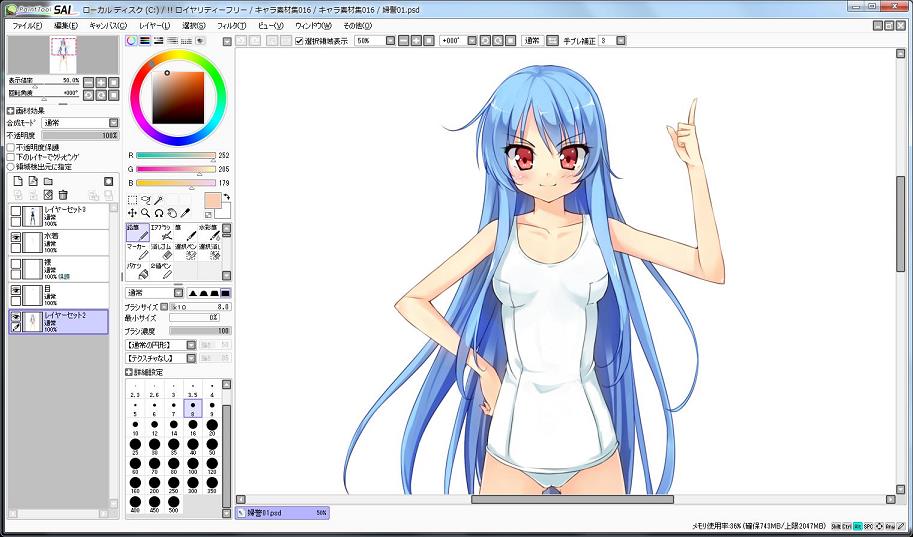
Task: Select the Magic Wand selection tool
Action: click(158, 199)
